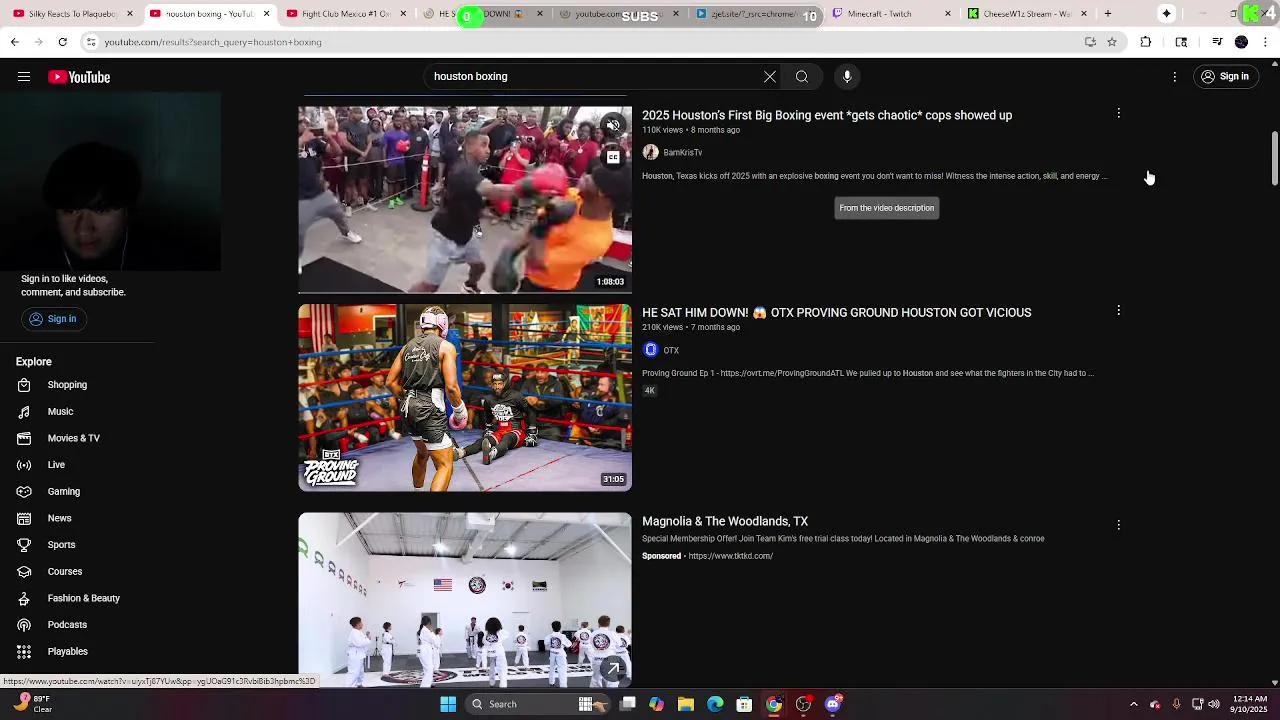The width and height of the screenshot is (1280, 720).
Task: Click the Sign in button in the header
Action: [x=1225, y=77]
